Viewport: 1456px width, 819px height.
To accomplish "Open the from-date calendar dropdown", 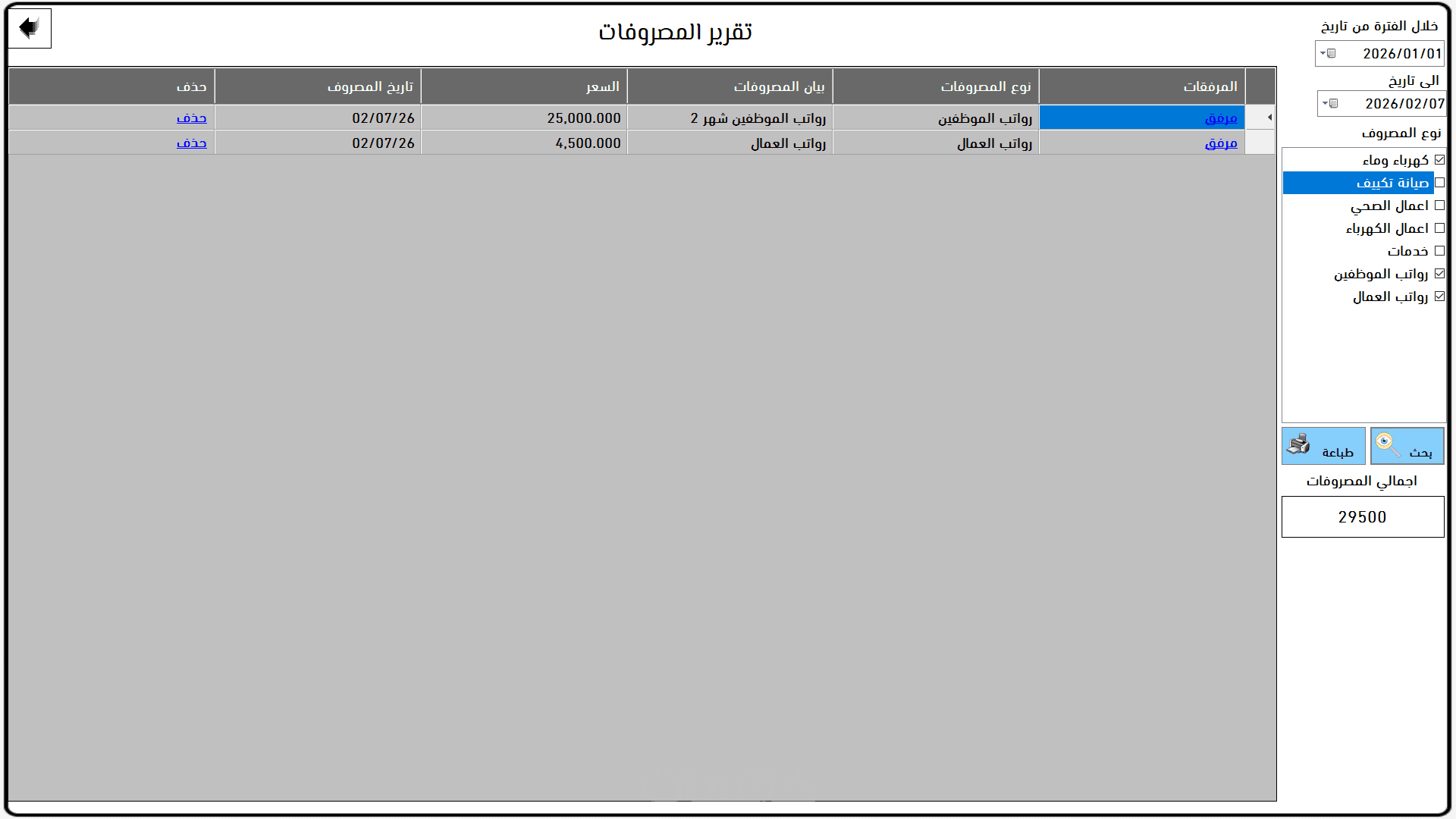I will pyautogui.click(x=1327, y=54).
